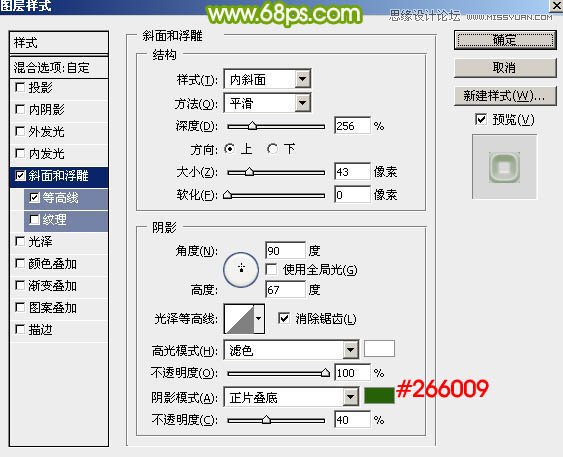Click the highlight 不透明度 slider handle
This screenshot has width=563, height=457.
tap(325, 373)
